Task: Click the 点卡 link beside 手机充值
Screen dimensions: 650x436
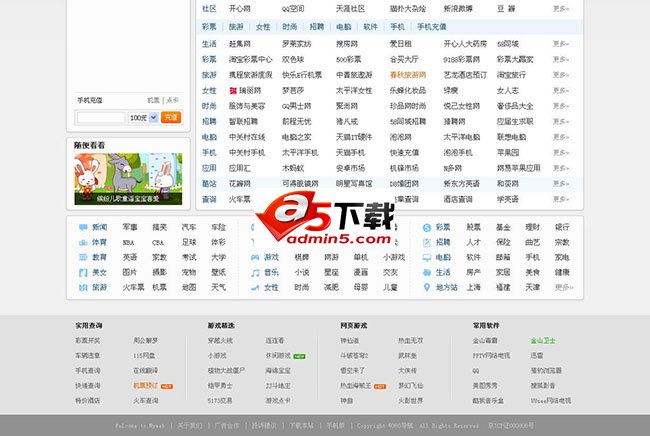Action: tap(172, 100)
